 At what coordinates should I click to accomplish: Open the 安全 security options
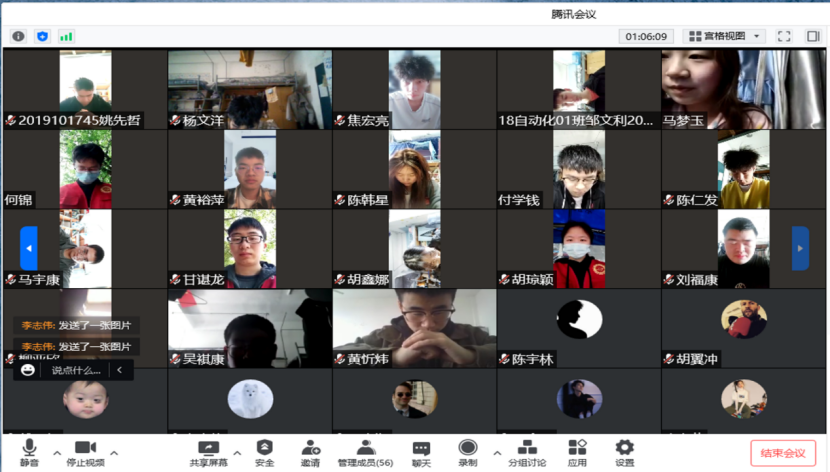click(x=265, y=453)
